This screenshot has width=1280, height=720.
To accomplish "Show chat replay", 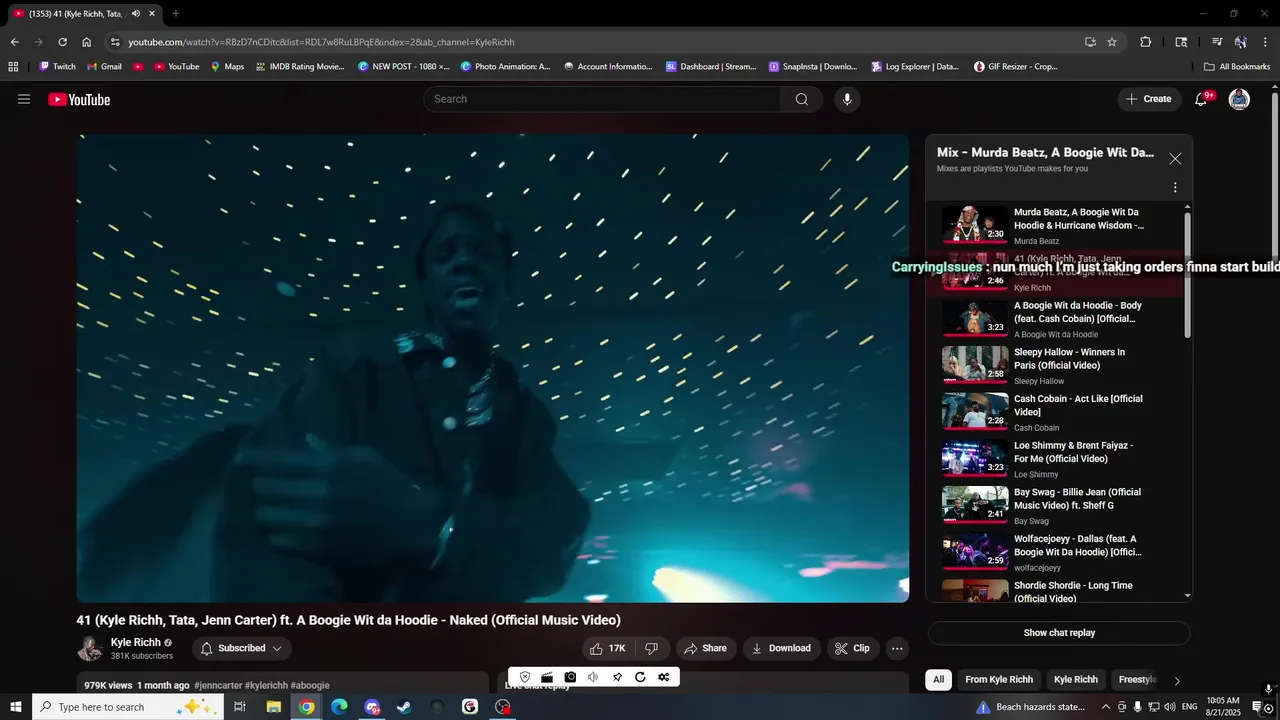I will point(1059,633).
